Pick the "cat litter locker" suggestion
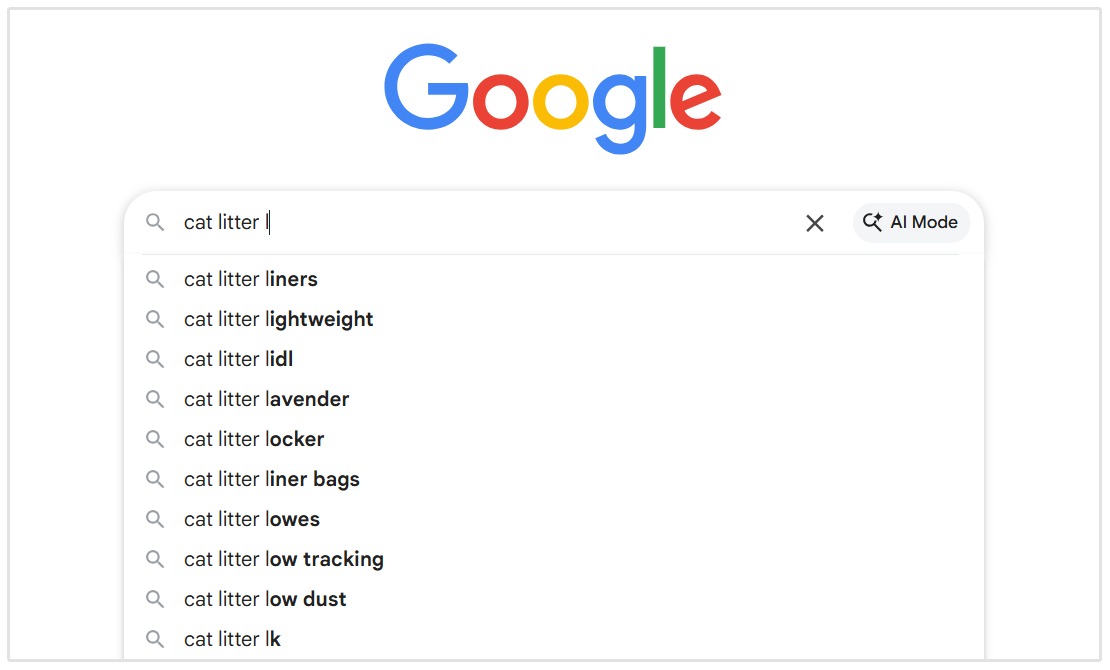Screen dimensions: 1110x670 point(253,439)
